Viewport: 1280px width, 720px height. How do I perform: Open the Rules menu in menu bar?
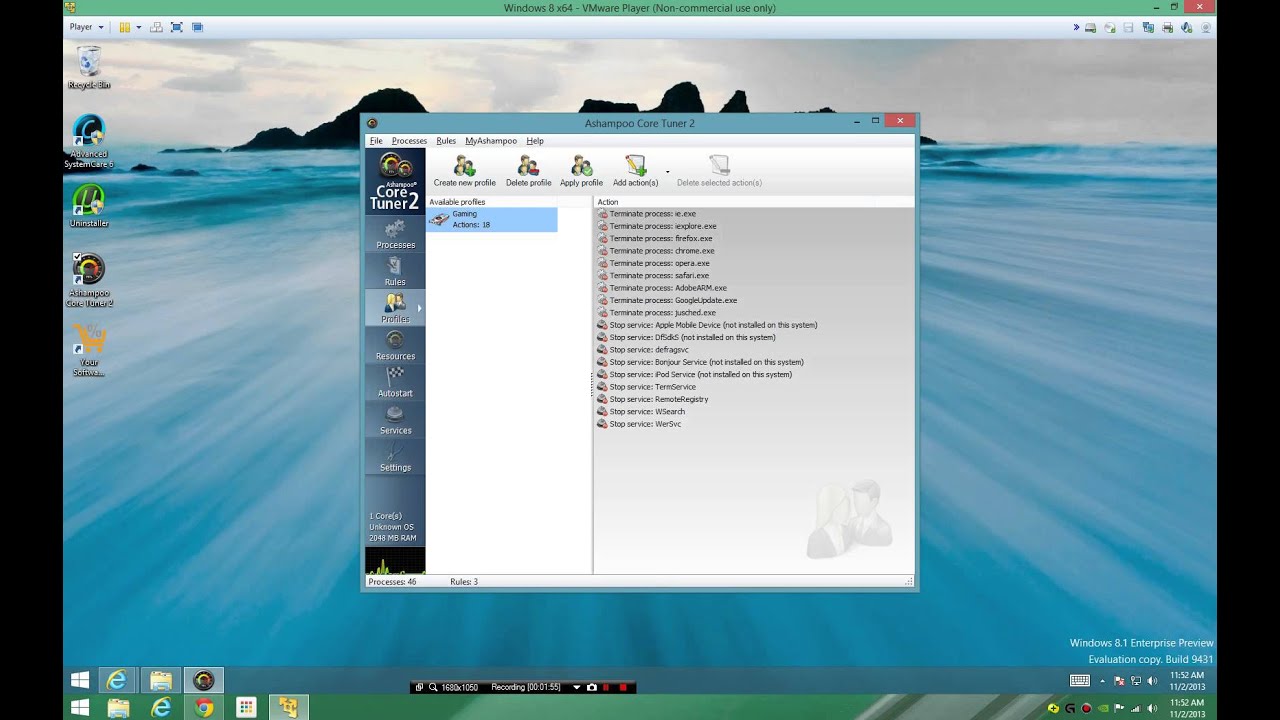tap(446, 141)
